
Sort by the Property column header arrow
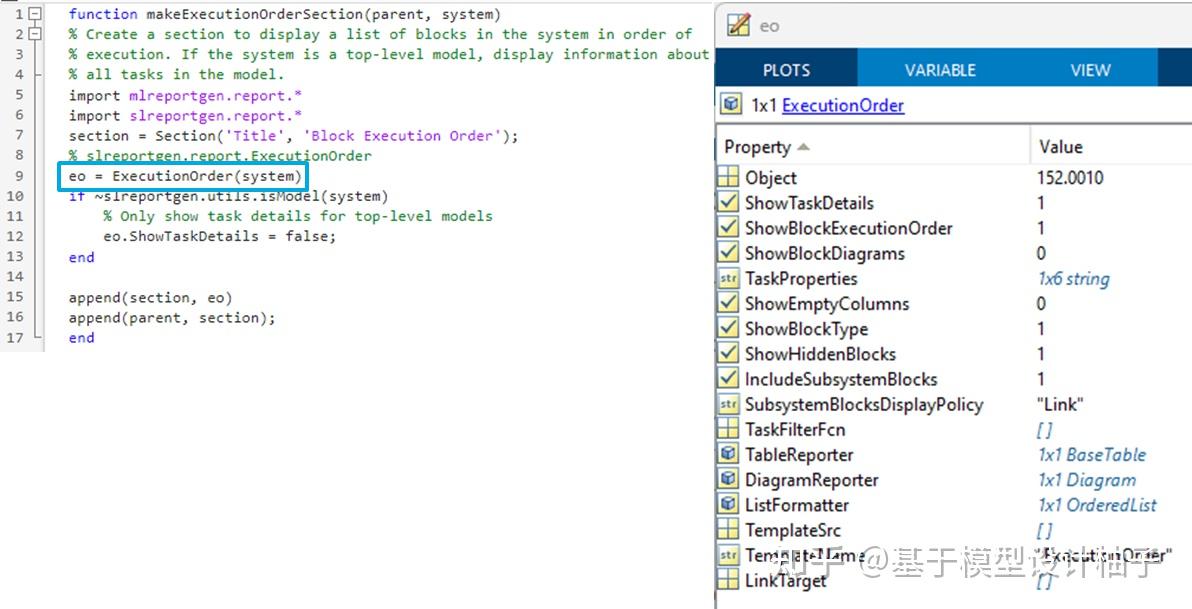(x=804, y=147)
